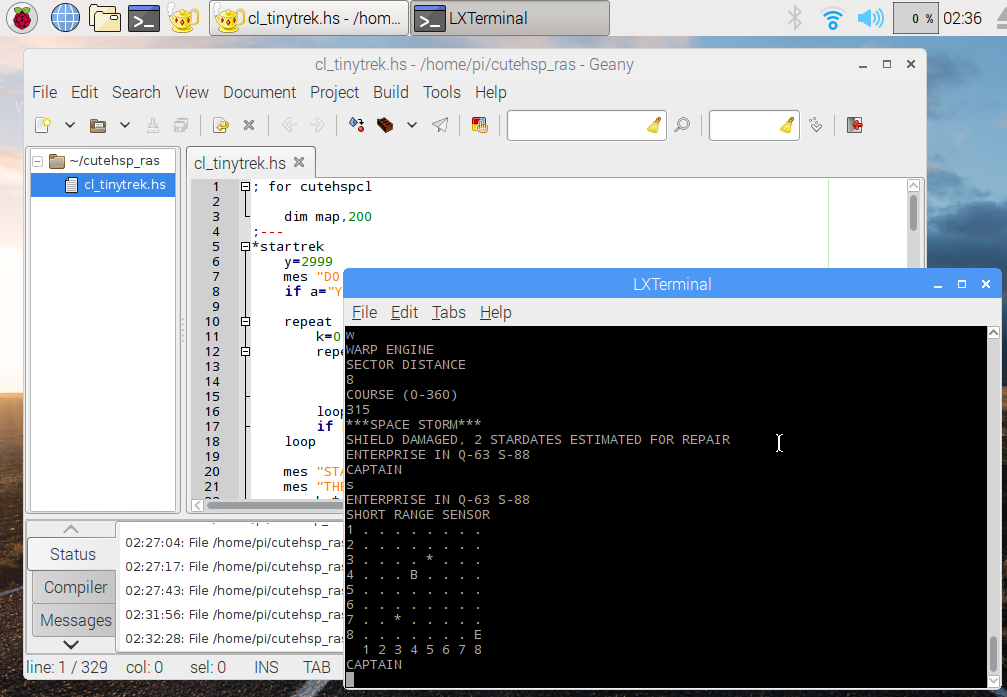1007x697 pixels.
Task: Switch to the Compiler message tab
Action: pos(74,587)
